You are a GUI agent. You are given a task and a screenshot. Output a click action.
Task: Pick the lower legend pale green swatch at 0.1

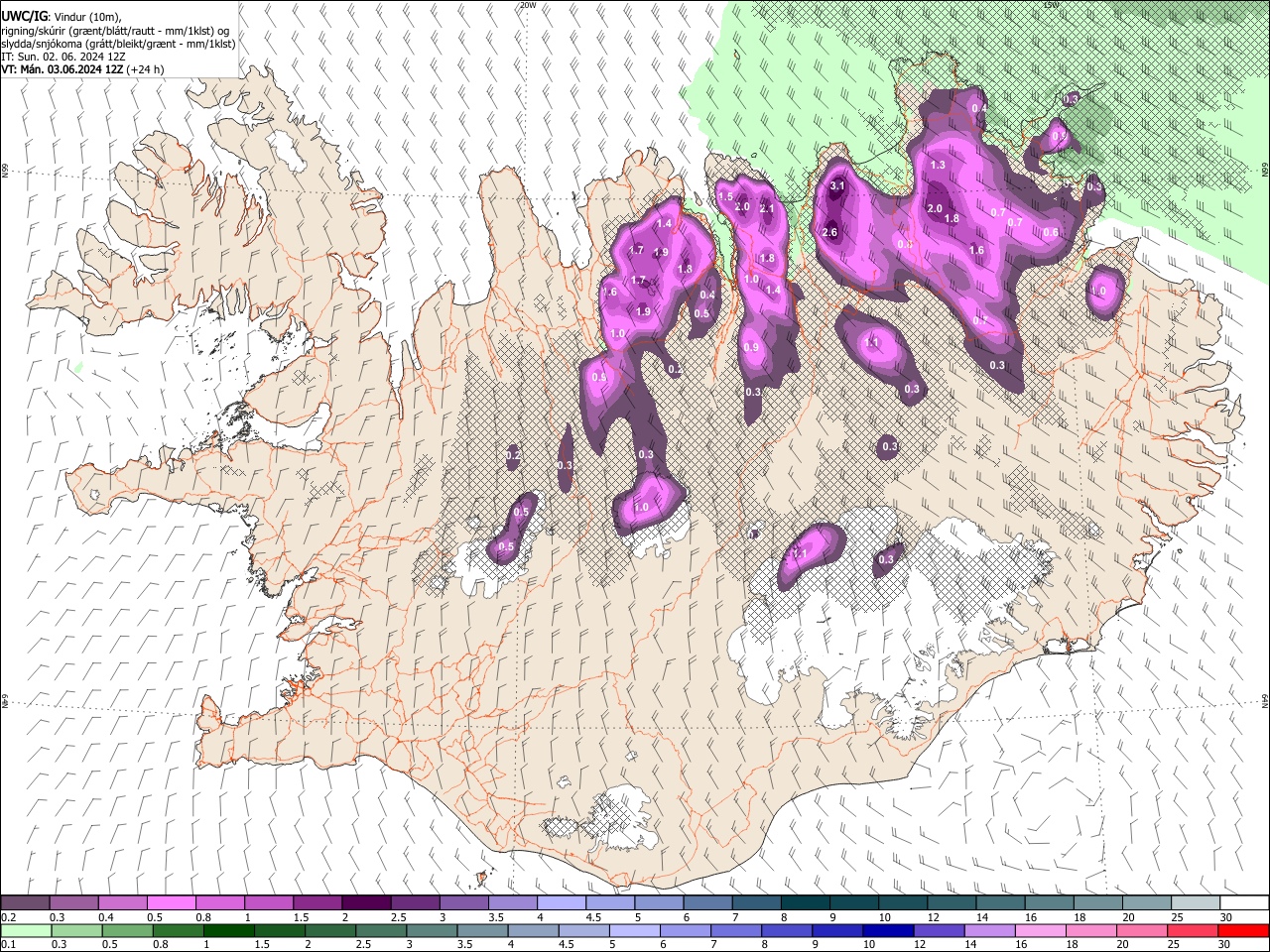pyautogui.click(x=26, y=931)
